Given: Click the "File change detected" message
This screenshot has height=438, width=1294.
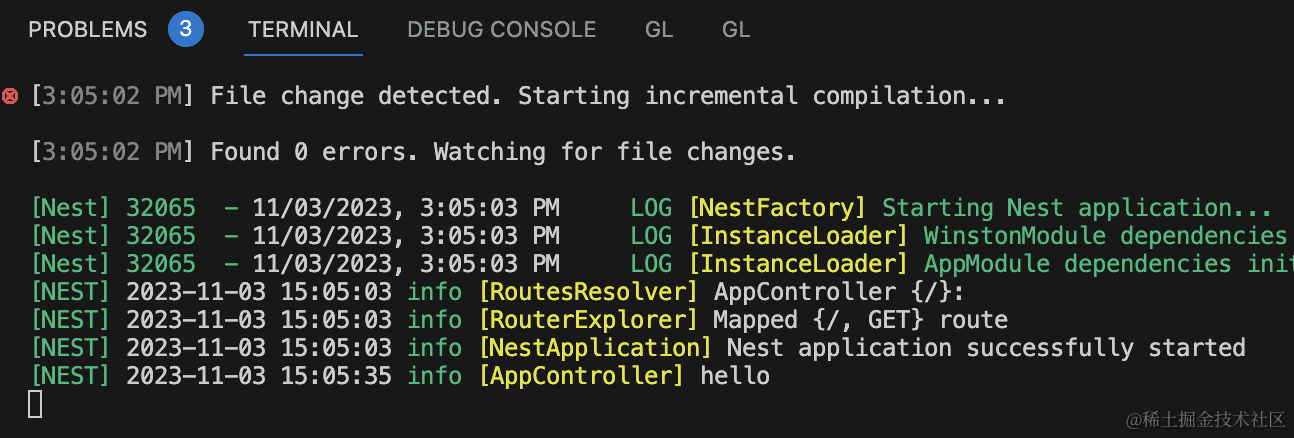Looking at the screenshot, I should click(x=607, y=96).
